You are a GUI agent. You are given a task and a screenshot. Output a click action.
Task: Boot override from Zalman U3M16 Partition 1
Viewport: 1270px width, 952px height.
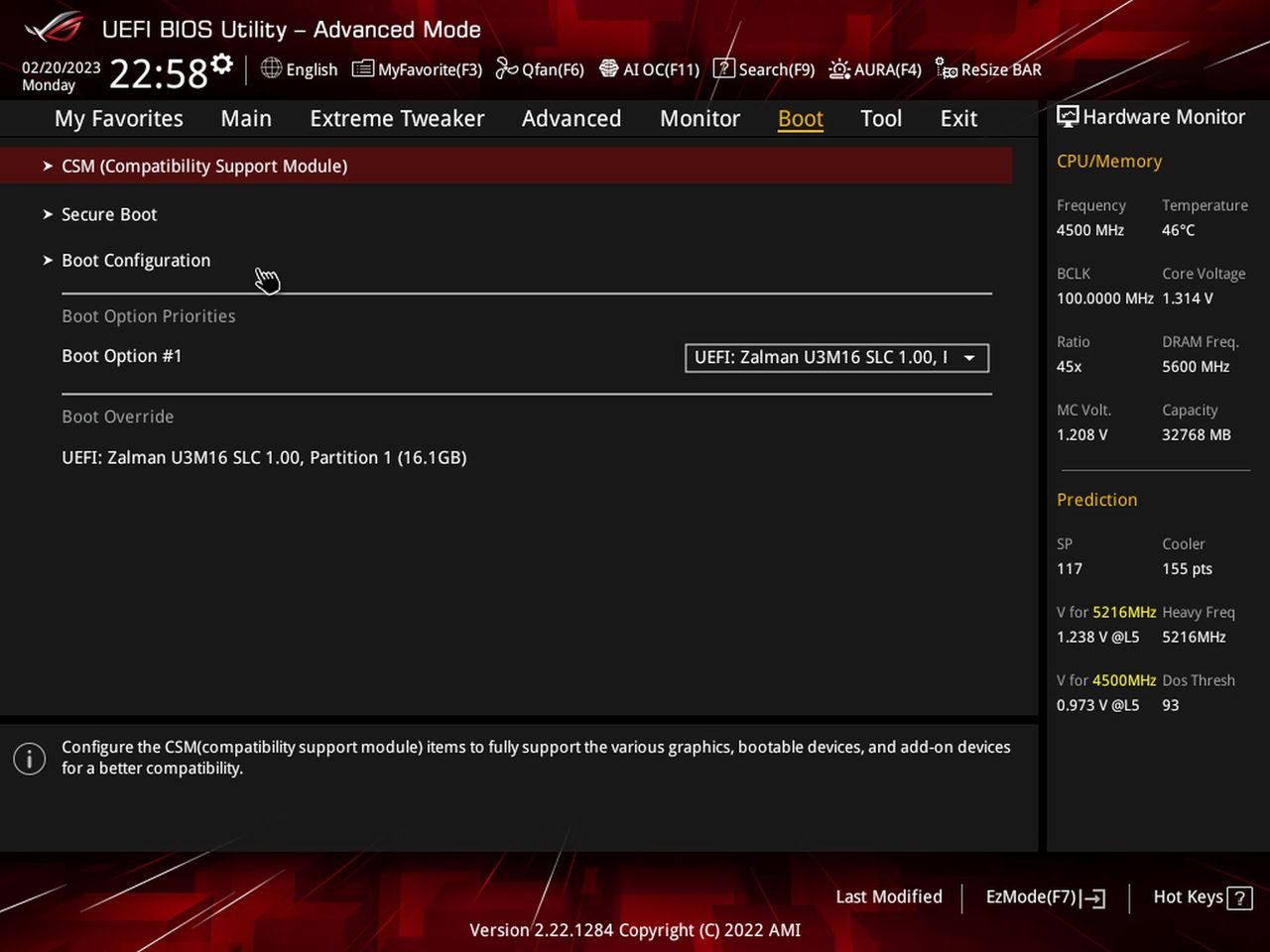pyautogui.click(x=264, y=457)
